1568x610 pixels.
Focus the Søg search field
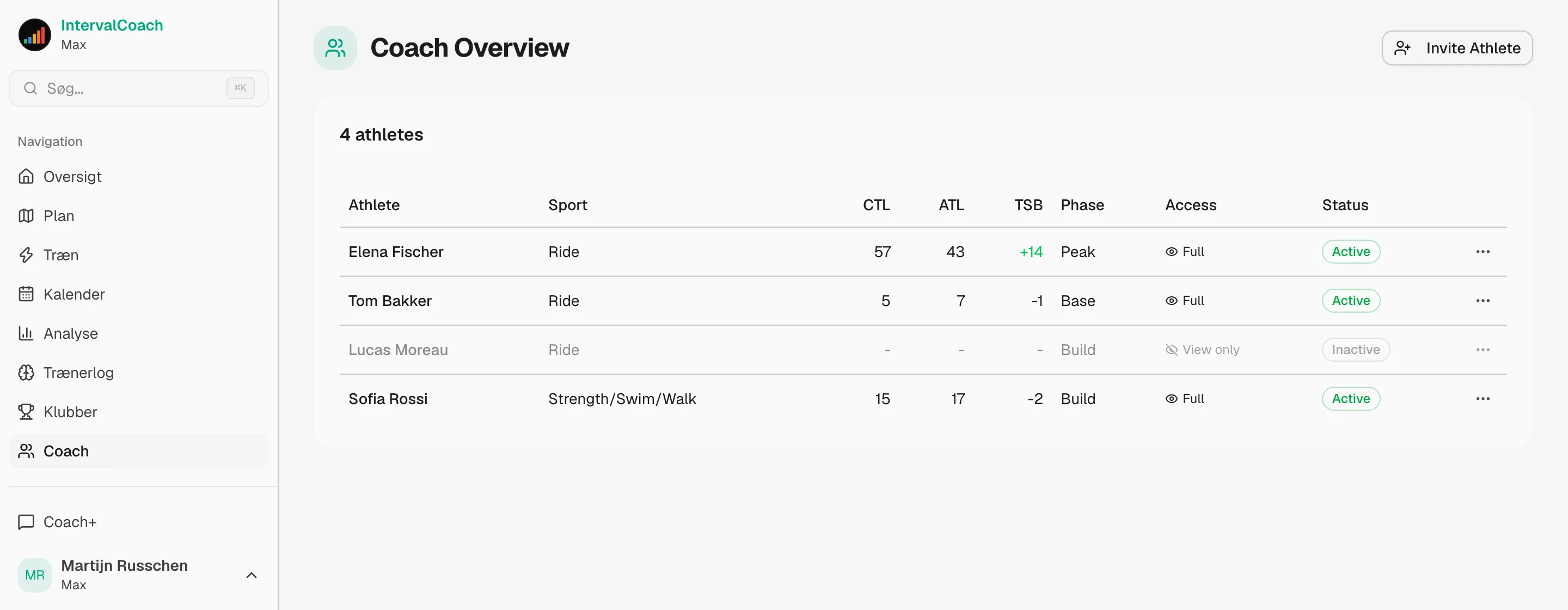pos(139,88)
